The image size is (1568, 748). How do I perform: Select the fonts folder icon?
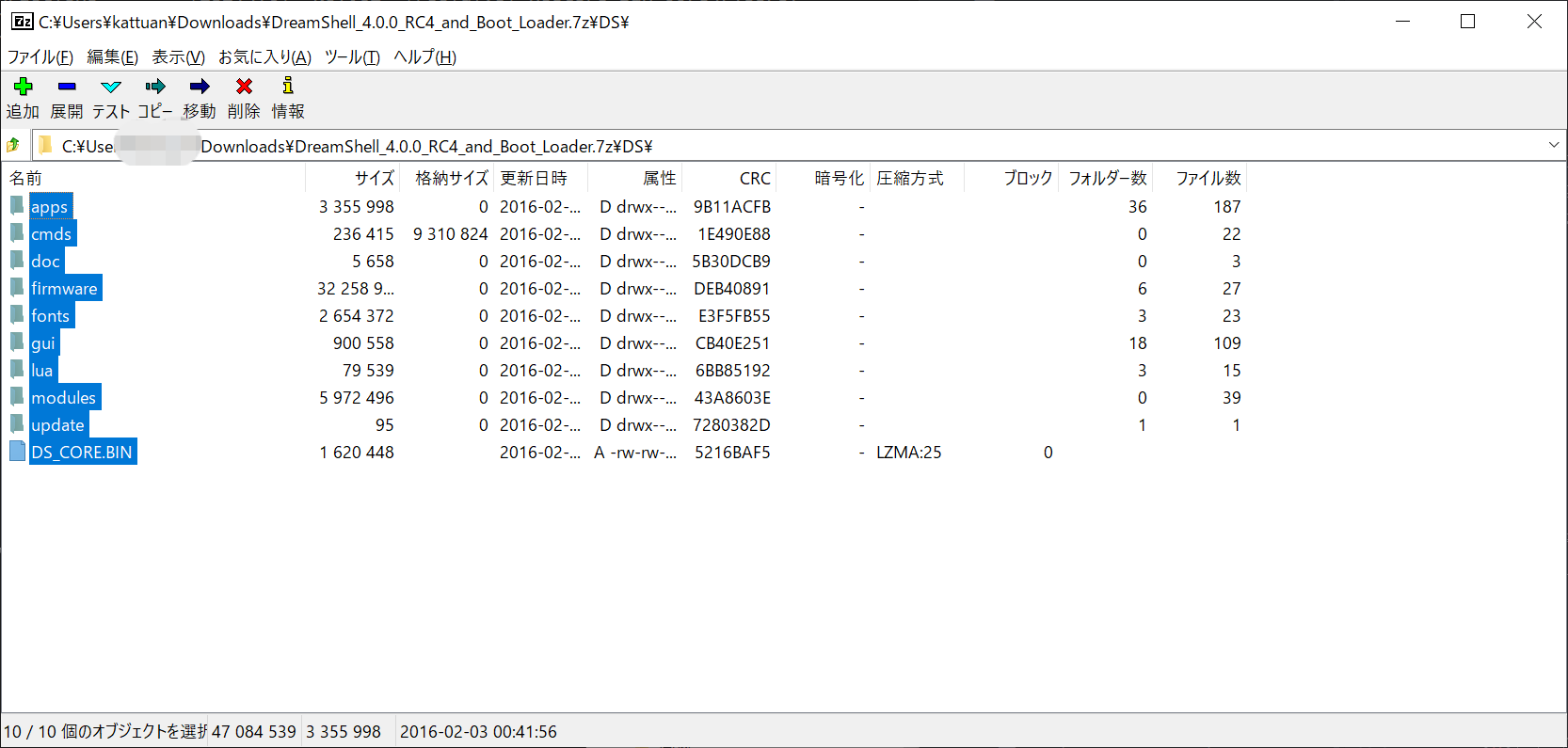click(17, 315)
